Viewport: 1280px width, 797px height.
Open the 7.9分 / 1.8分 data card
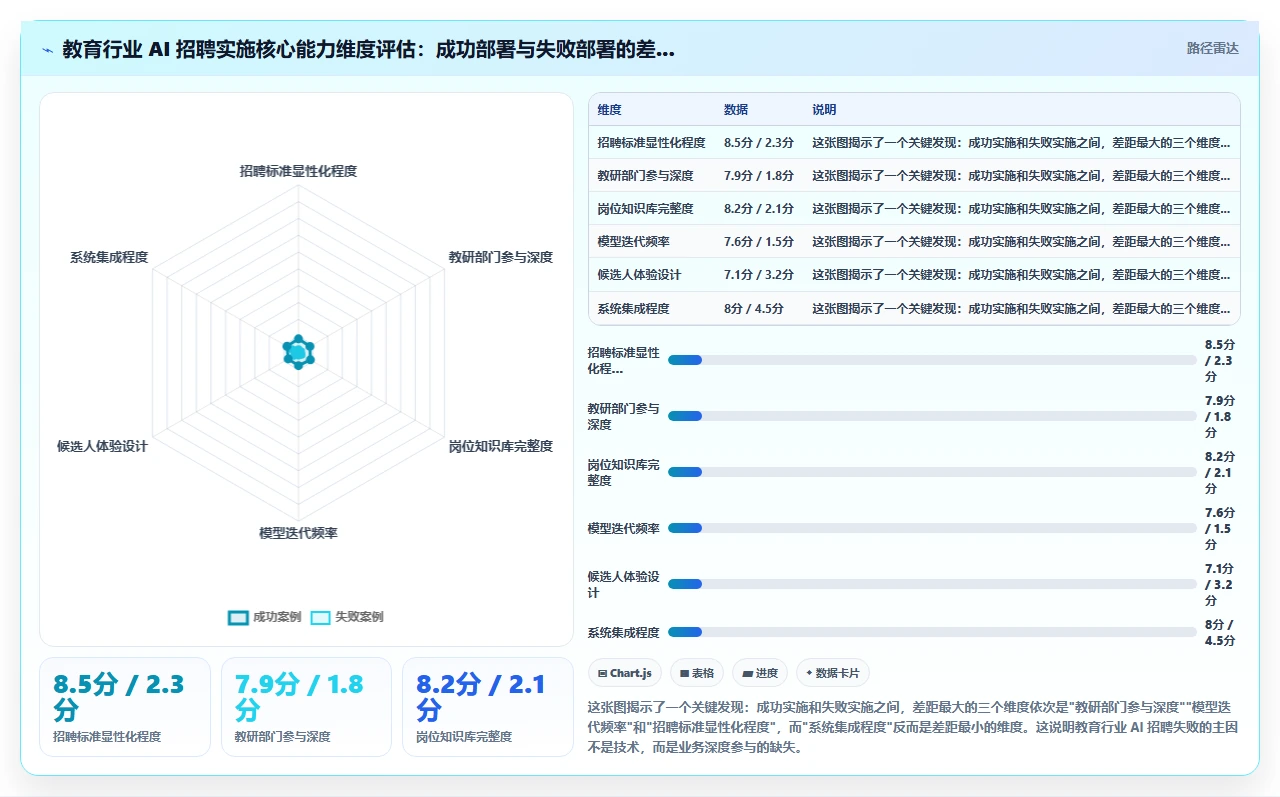(x=306, y=707)
